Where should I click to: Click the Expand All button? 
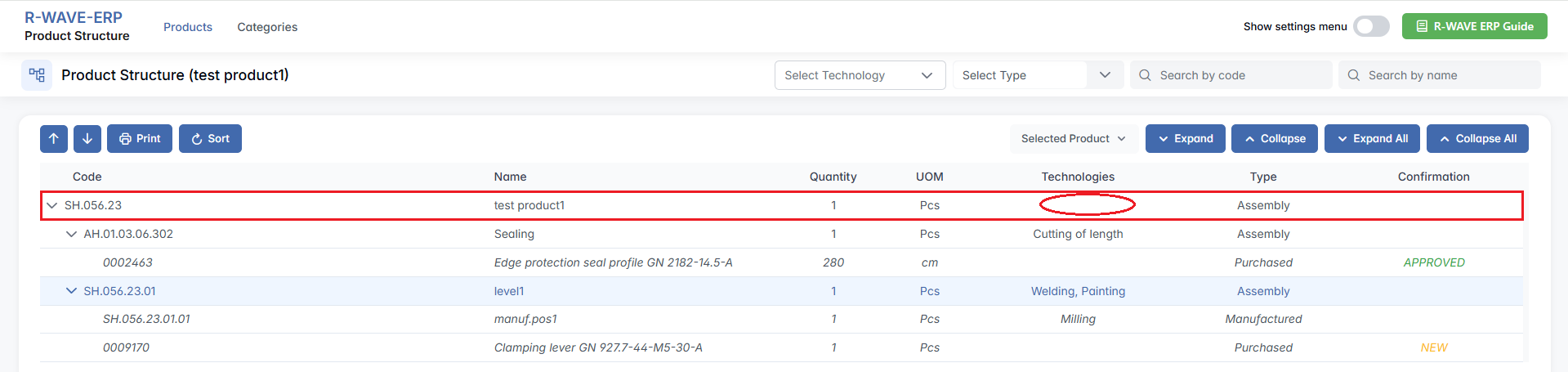click(x=1372, y=139)
